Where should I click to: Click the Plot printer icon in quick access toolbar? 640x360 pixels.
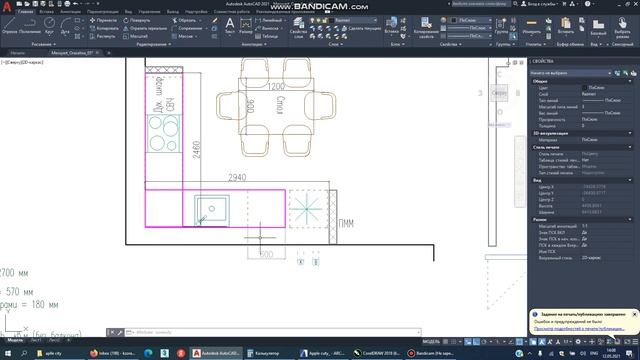[67, 4]
